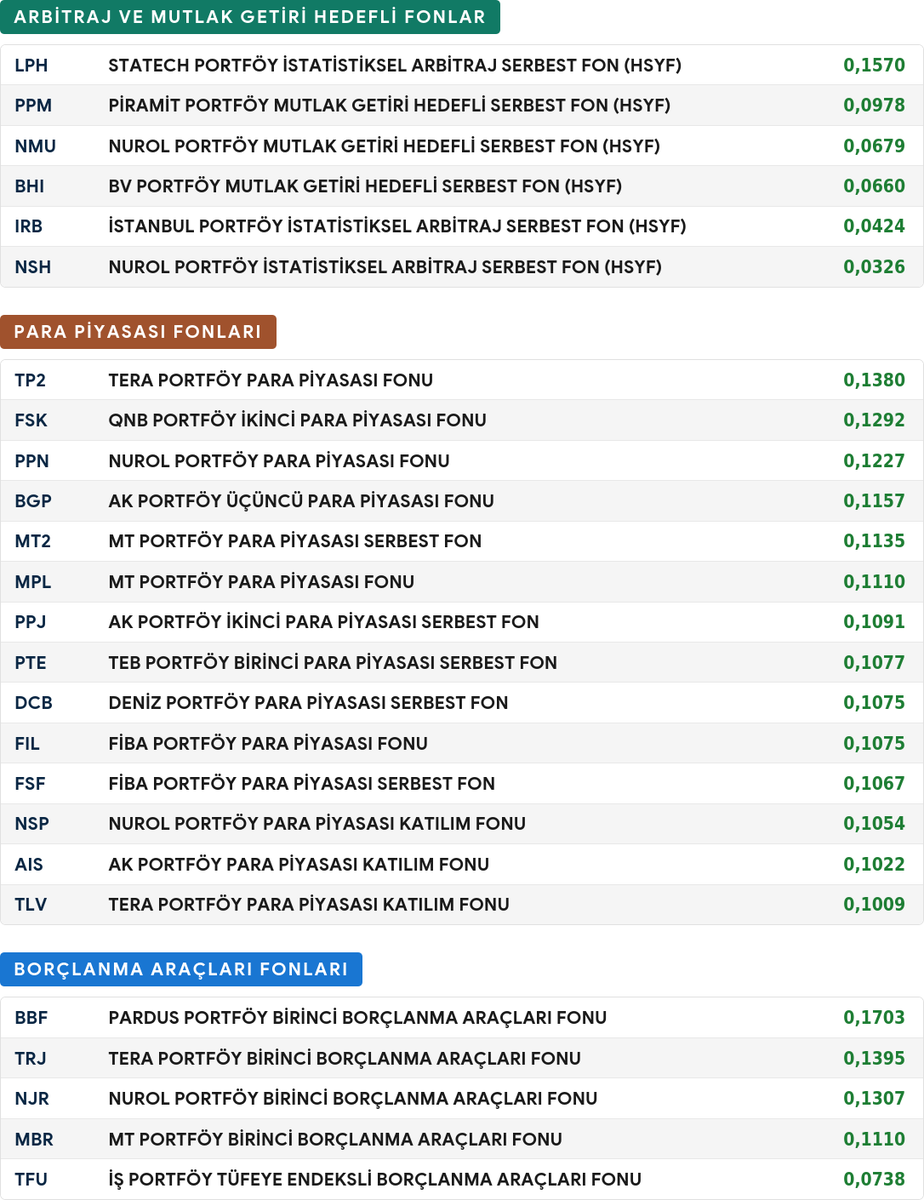Image resolution: width=924 pixels, height=1200 pixels.
Task: Open PARDUS PORTFÖY BİRİNCİ BORÇLANMA ARAÇLARI FONU
Action: [x=357, y=1018]
